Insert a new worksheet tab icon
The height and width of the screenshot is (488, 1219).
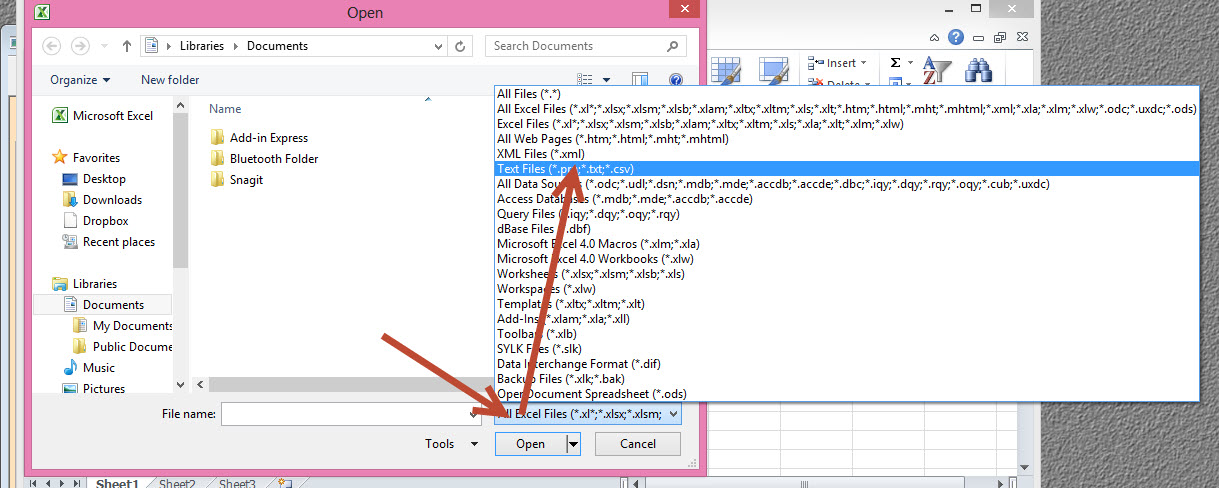pos(286,483)
